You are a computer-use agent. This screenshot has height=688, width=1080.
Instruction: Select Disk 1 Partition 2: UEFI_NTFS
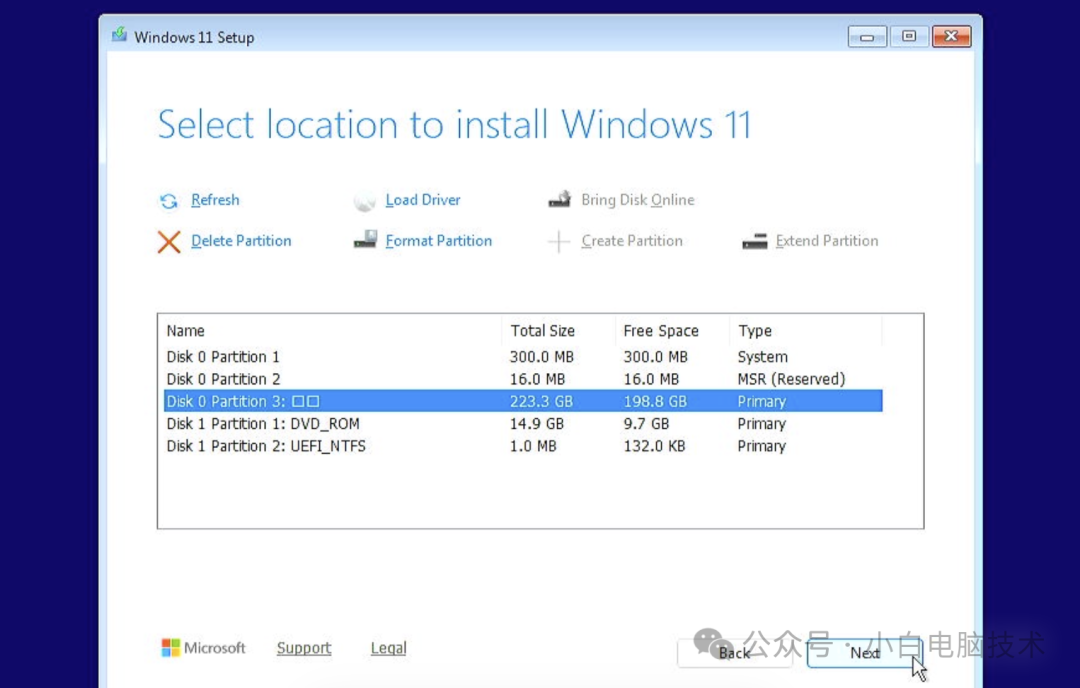tap(523, 446)
